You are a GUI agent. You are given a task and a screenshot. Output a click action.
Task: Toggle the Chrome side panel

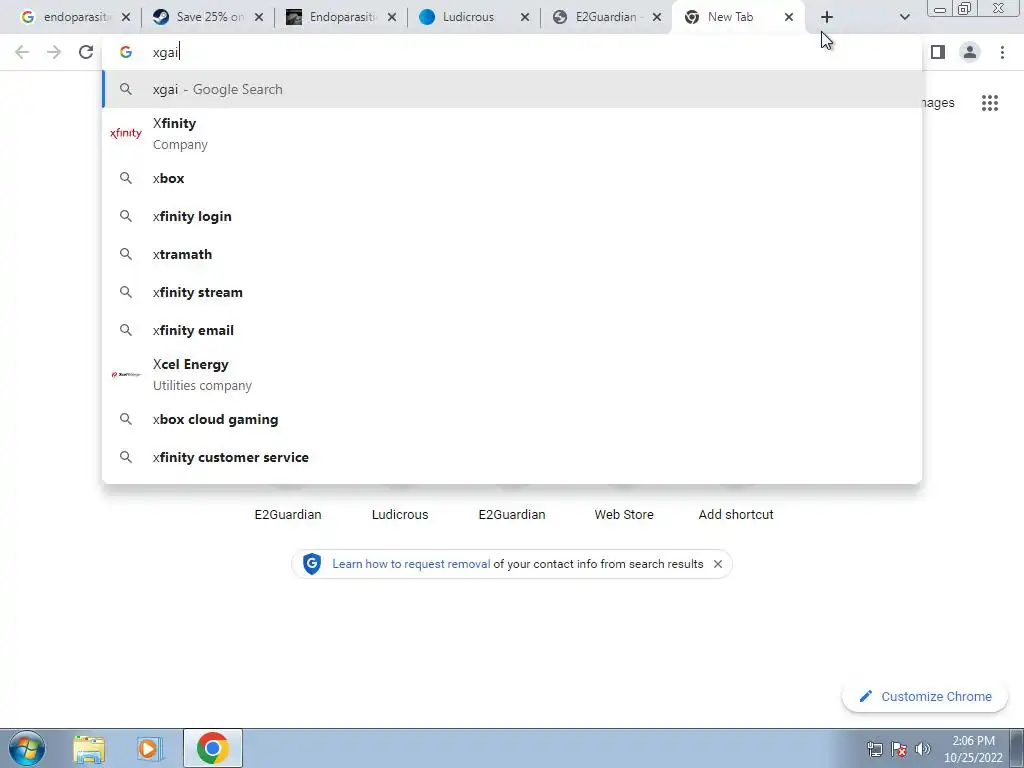click(x=938, y=52)
